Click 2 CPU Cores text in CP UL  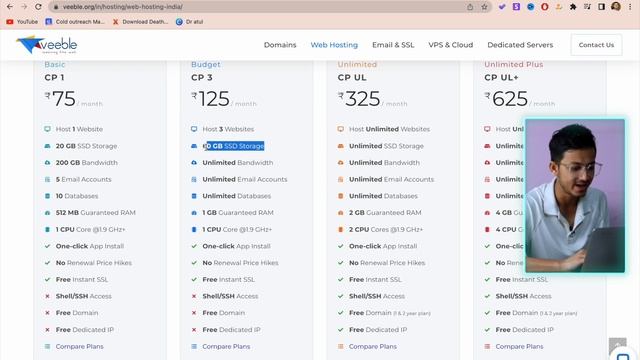point(386,229)
